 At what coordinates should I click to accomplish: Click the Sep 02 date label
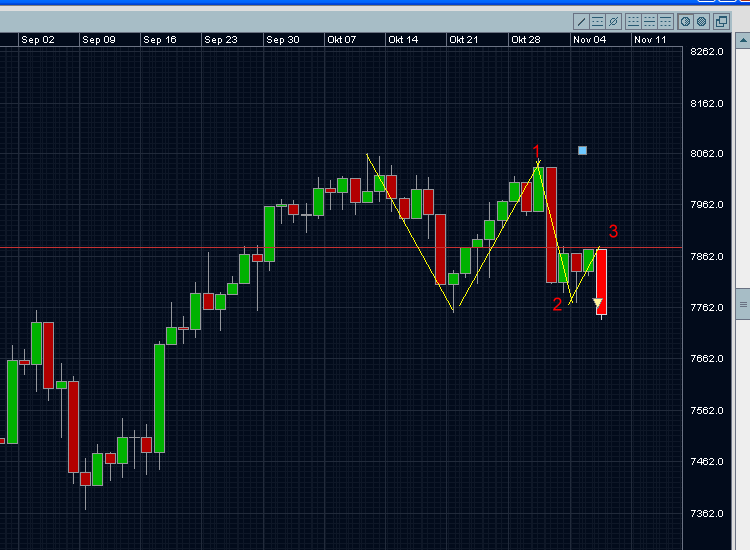point(38,40)
